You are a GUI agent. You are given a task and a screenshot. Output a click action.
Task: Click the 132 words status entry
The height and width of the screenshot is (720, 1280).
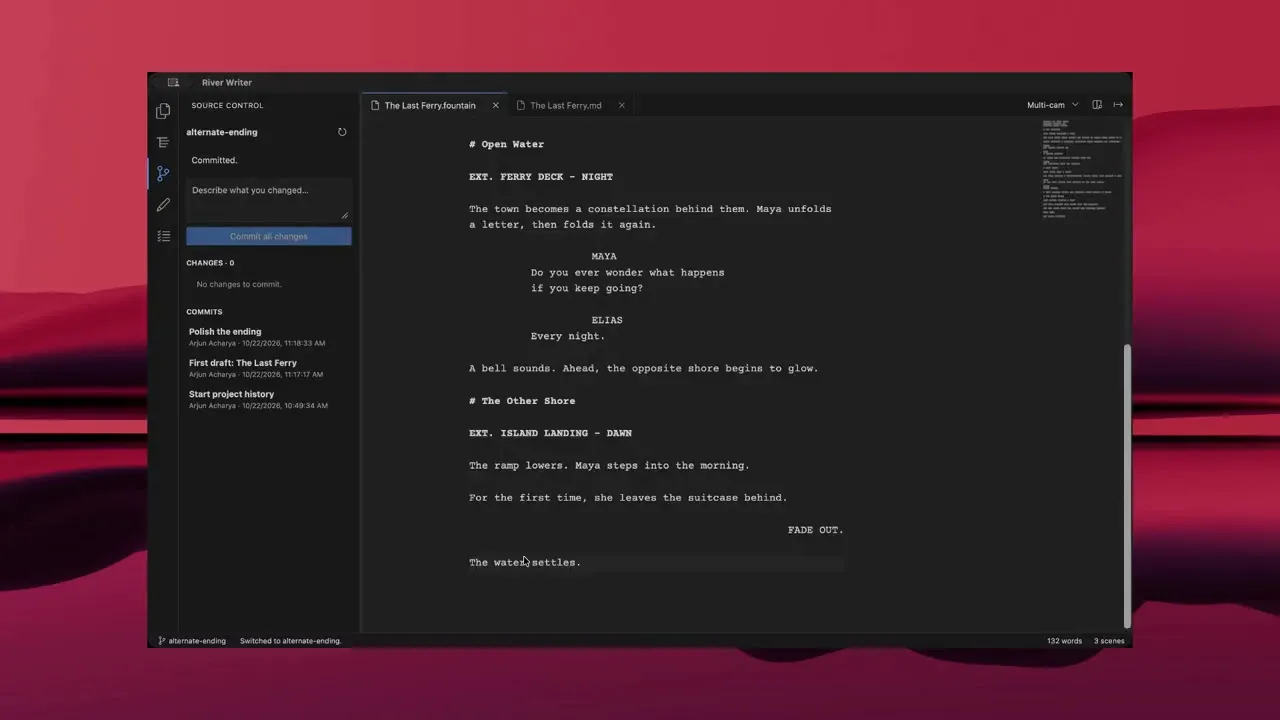coord(1064,641)
